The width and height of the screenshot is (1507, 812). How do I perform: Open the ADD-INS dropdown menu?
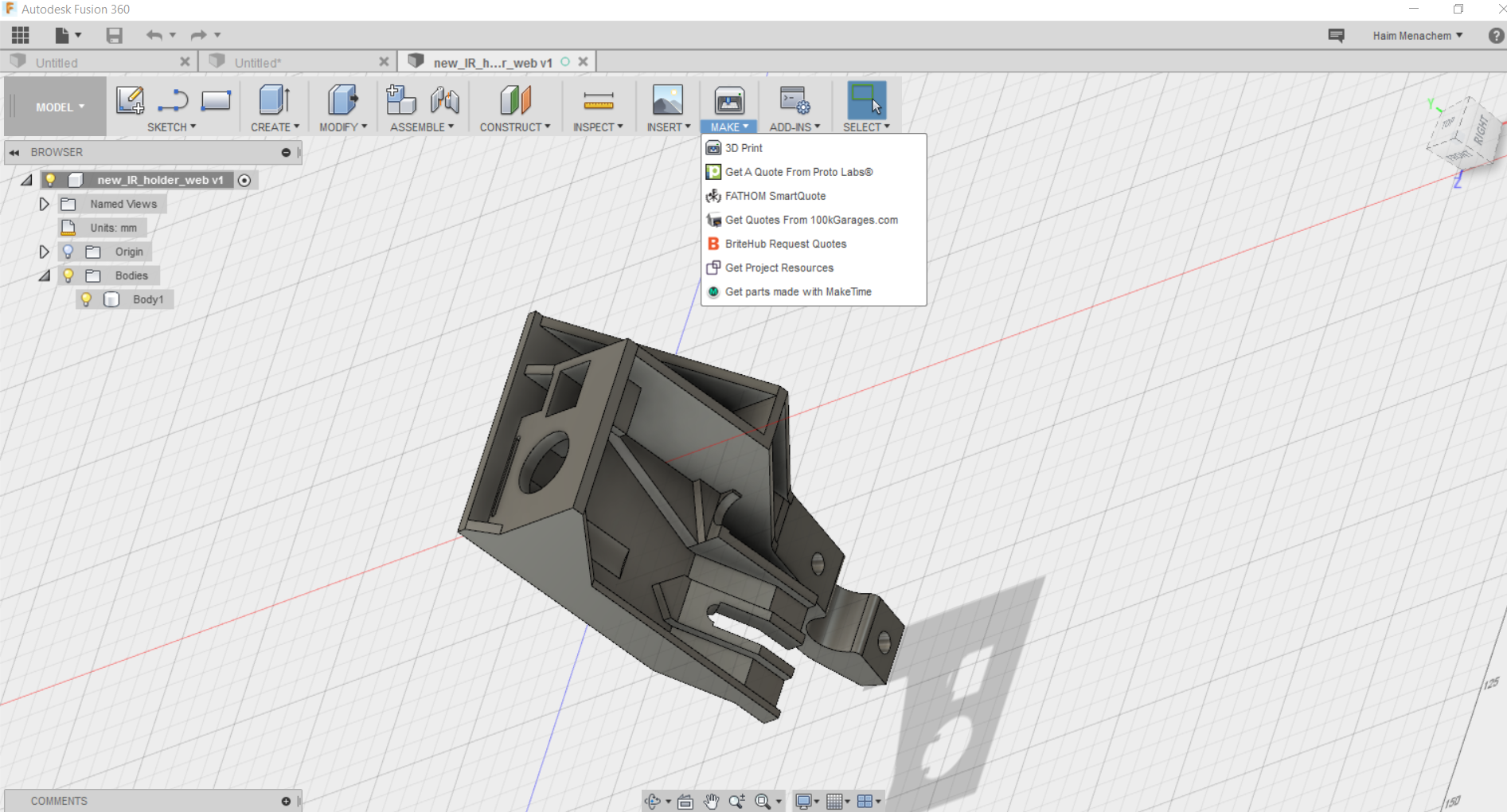pos(794,127)
